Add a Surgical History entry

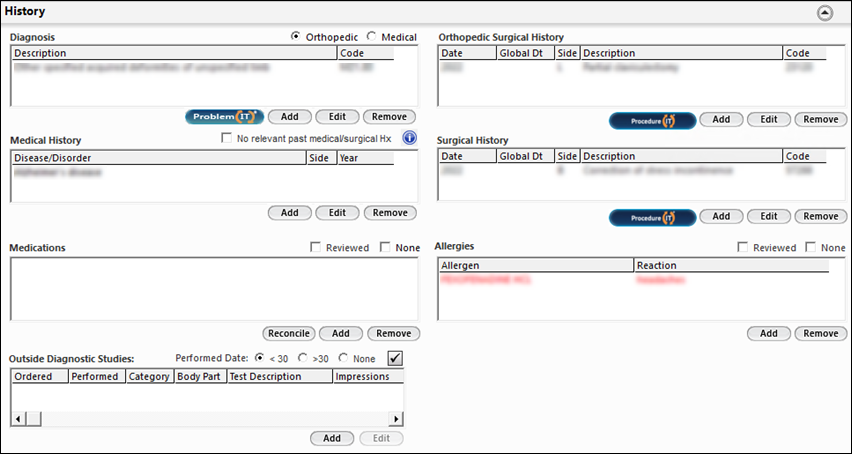721,216
